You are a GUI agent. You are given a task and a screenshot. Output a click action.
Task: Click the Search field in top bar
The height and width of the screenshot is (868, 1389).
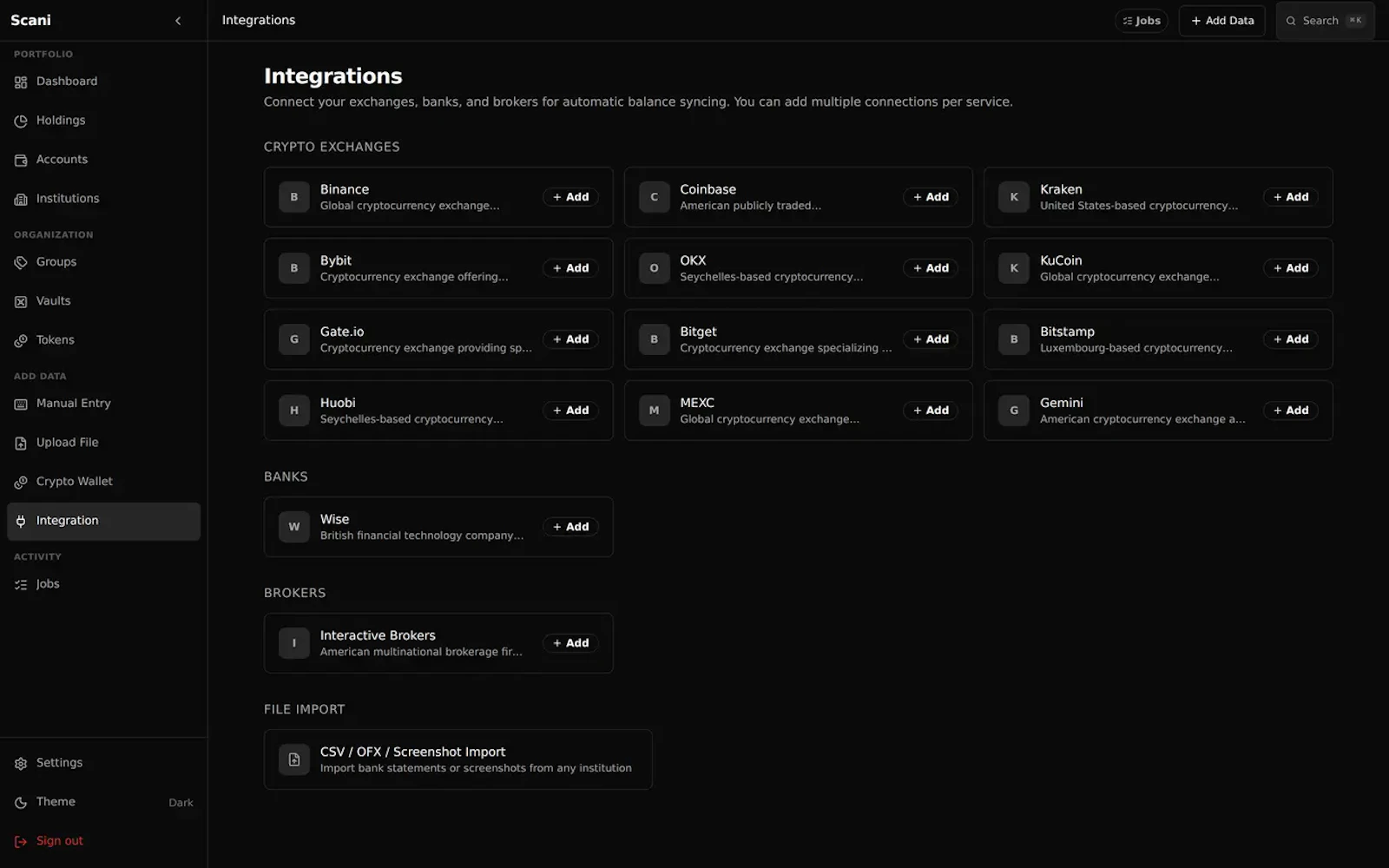coord(1326,21)
